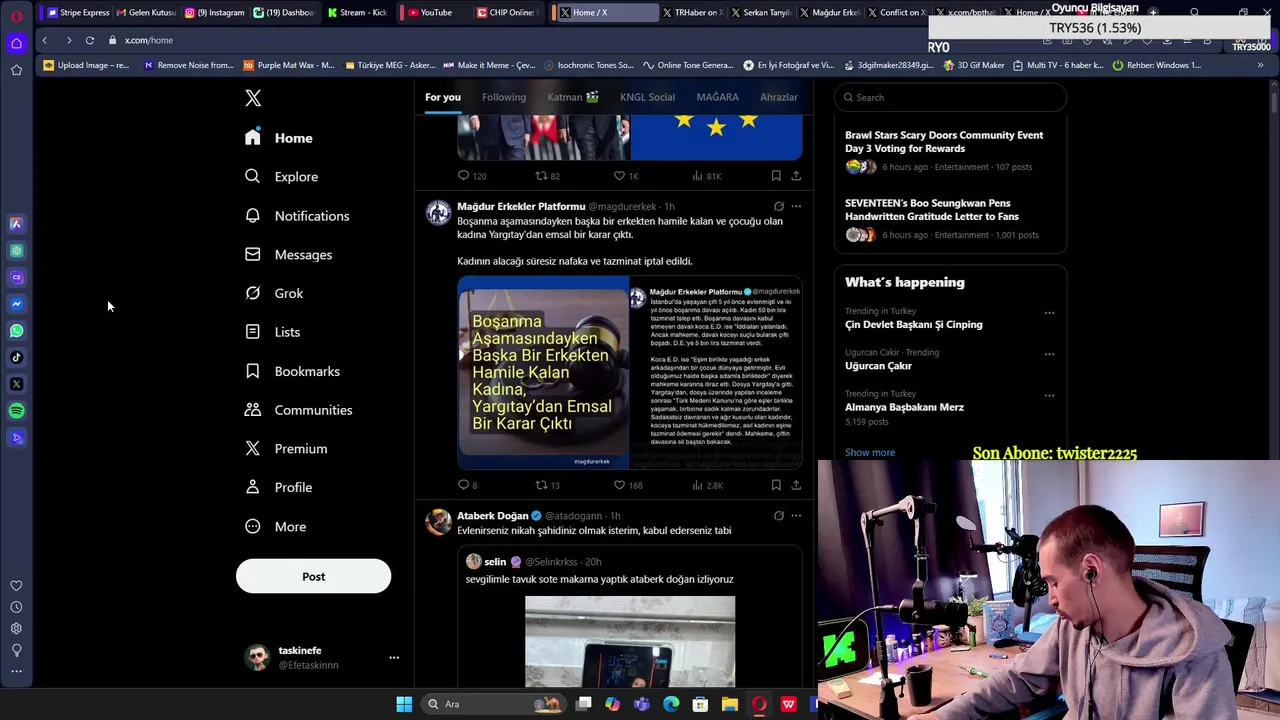The height and width of the screenshot is (720, 1280).
Task: Open Communities in X sidebar
Action: click(x=298, y=410)
